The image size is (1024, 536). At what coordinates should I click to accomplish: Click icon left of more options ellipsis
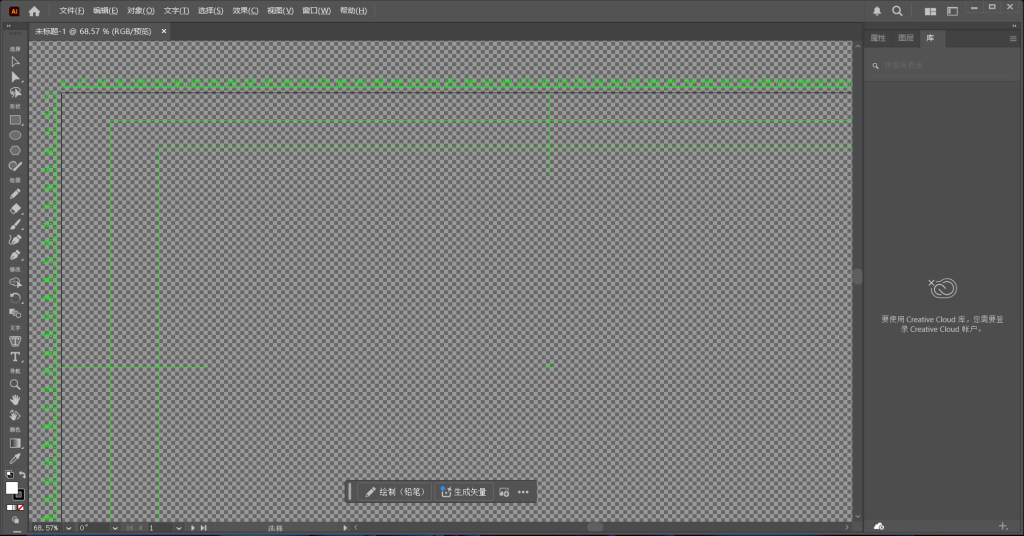click(x=504, y=492)
